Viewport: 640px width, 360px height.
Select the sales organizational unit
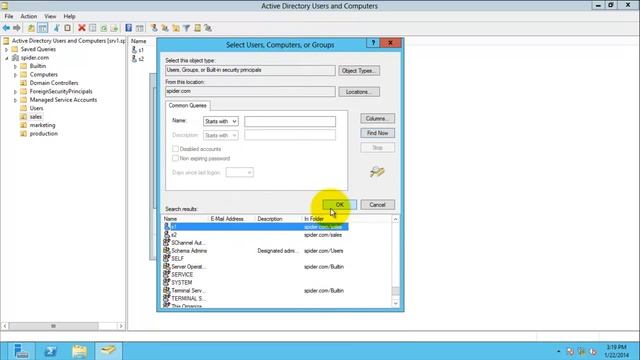tap(36, 117)
